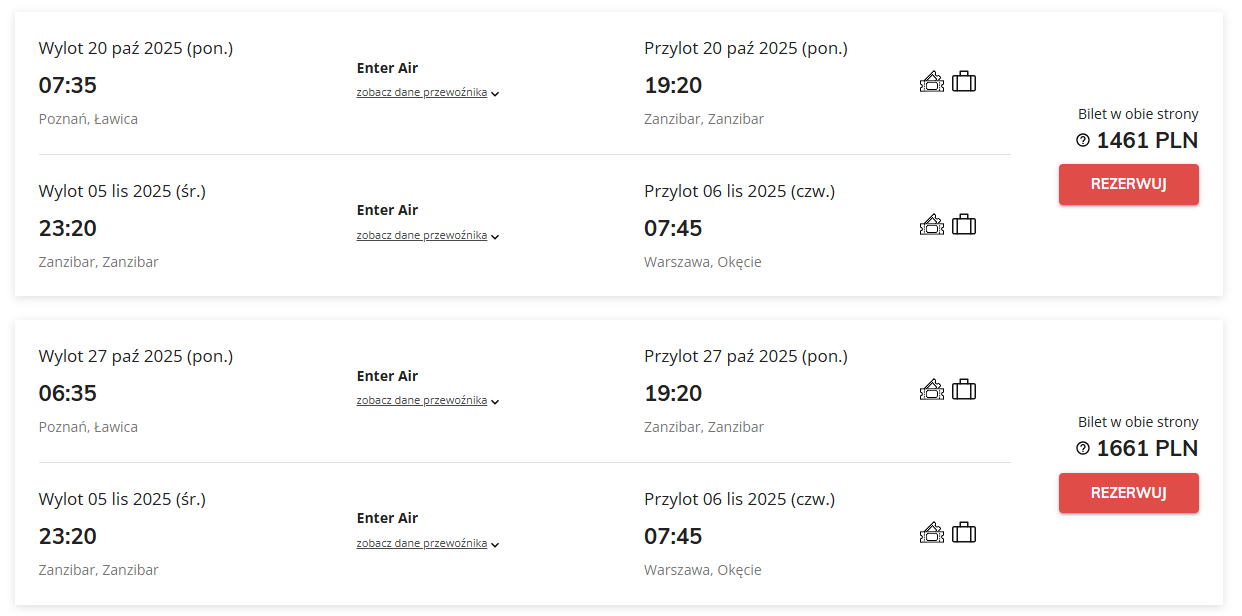The image size is (1242, 616).
Task: Click ticket icon for 27 paź Poznań departure
Action: click(932, 390)
